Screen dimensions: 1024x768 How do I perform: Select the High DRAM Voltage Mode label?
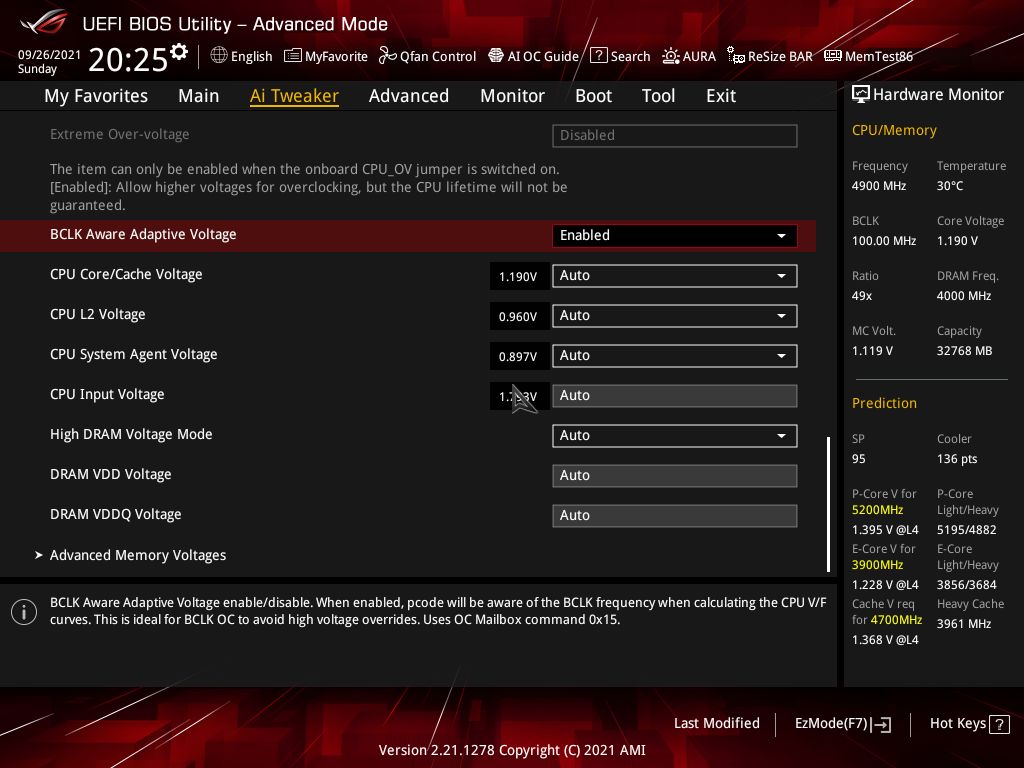point(131,434)
